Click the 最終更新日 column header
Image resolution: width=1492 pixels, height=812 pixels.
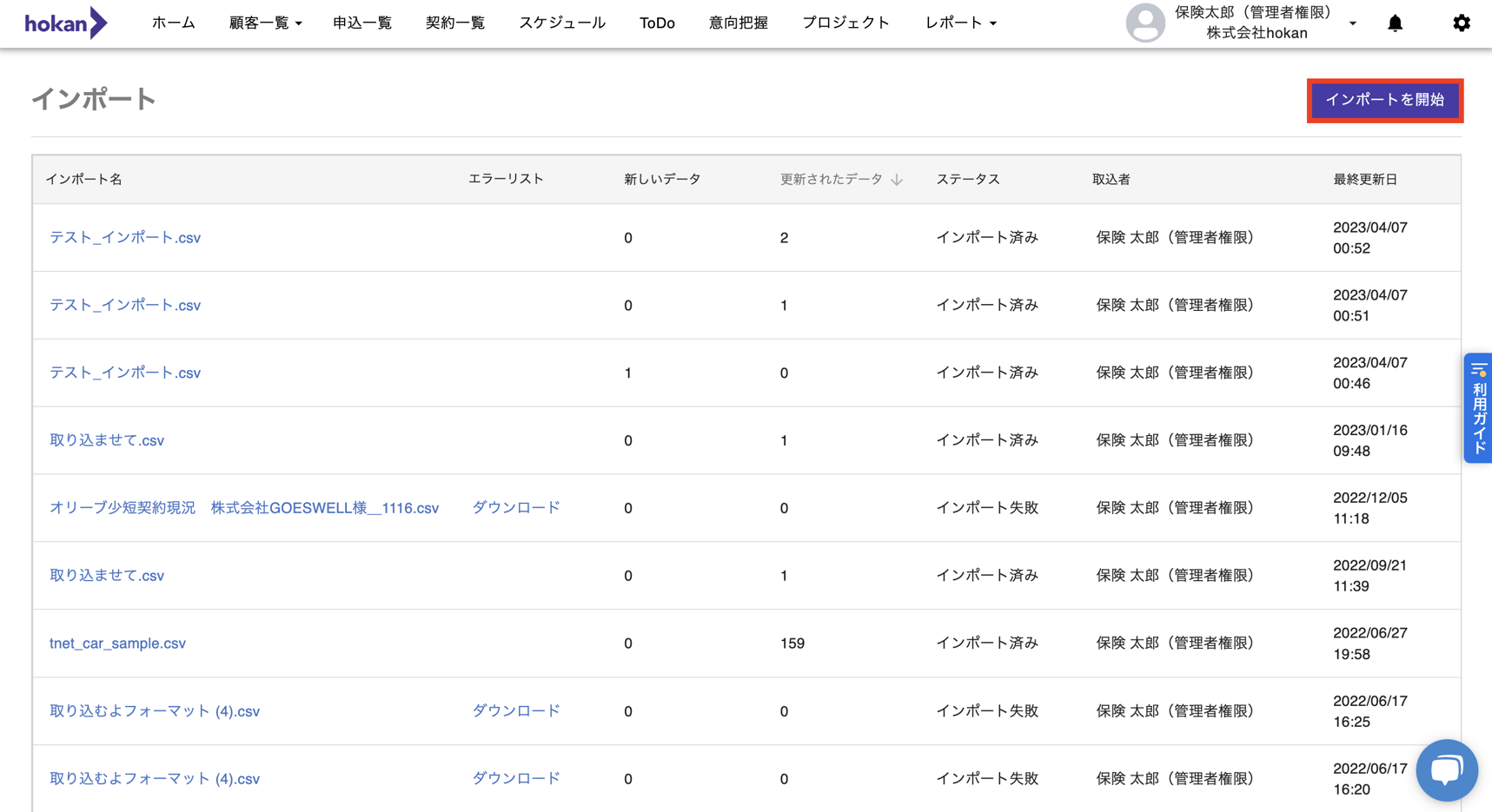click(1365, 180)
